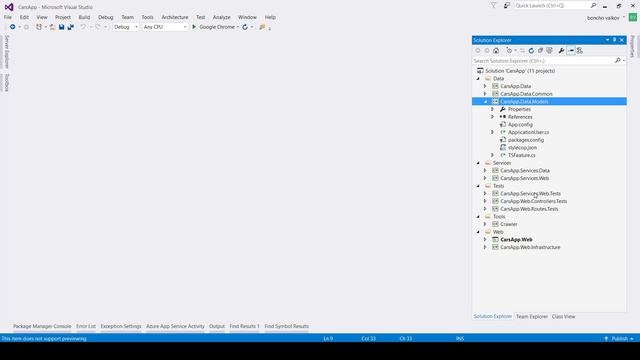Click the boncho valkov account name
This screenshot has width=640, height=360.
click(x=603, y=18)
